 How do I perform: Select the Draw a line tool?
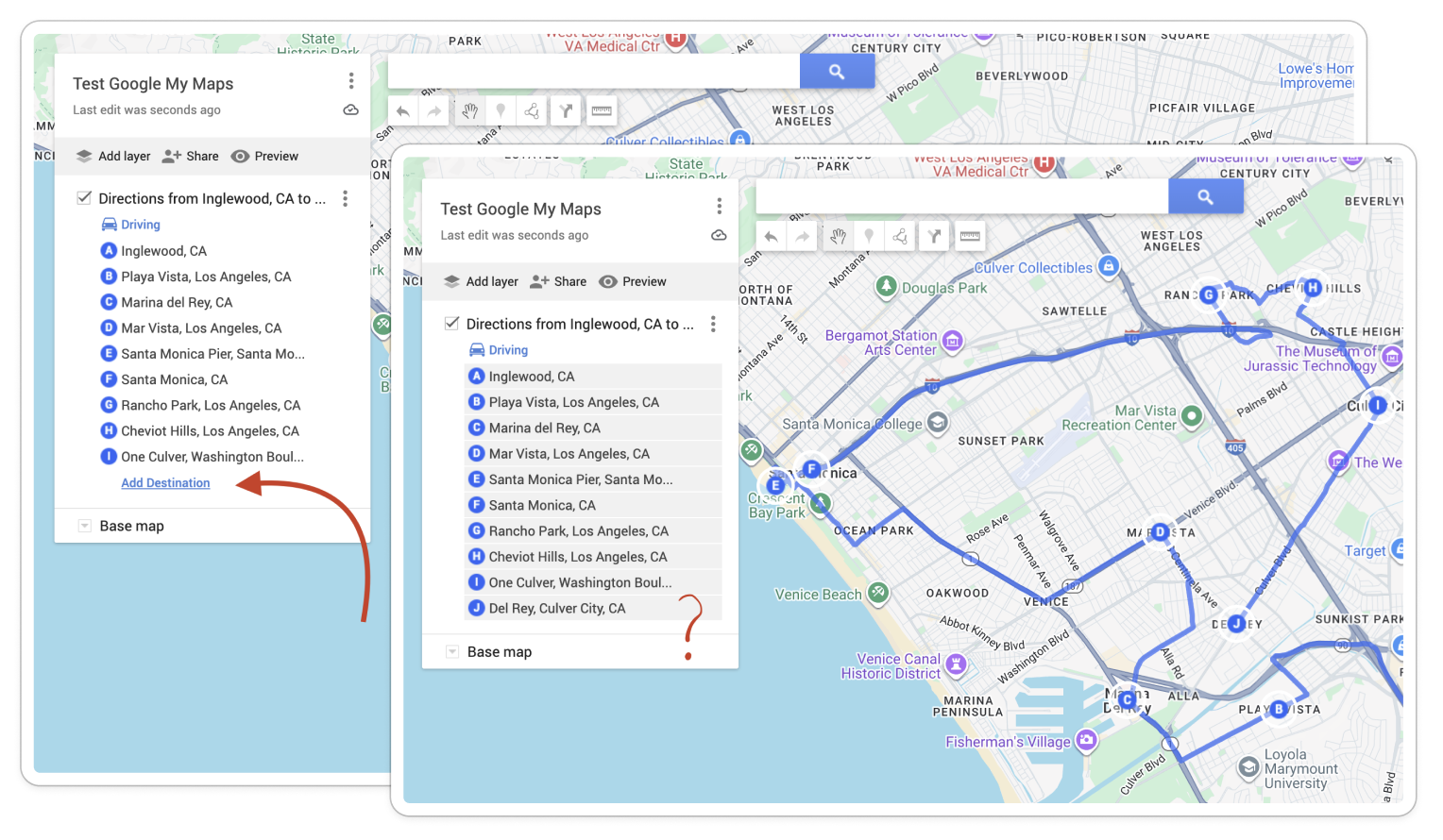[x=900, y=236]
